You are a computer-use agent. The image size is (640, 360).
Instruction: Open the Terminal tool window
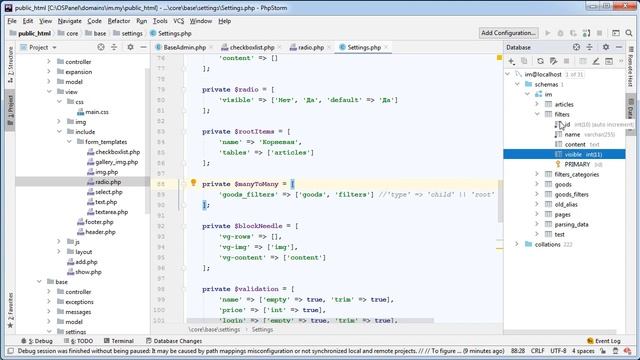[x=119, y=341]
